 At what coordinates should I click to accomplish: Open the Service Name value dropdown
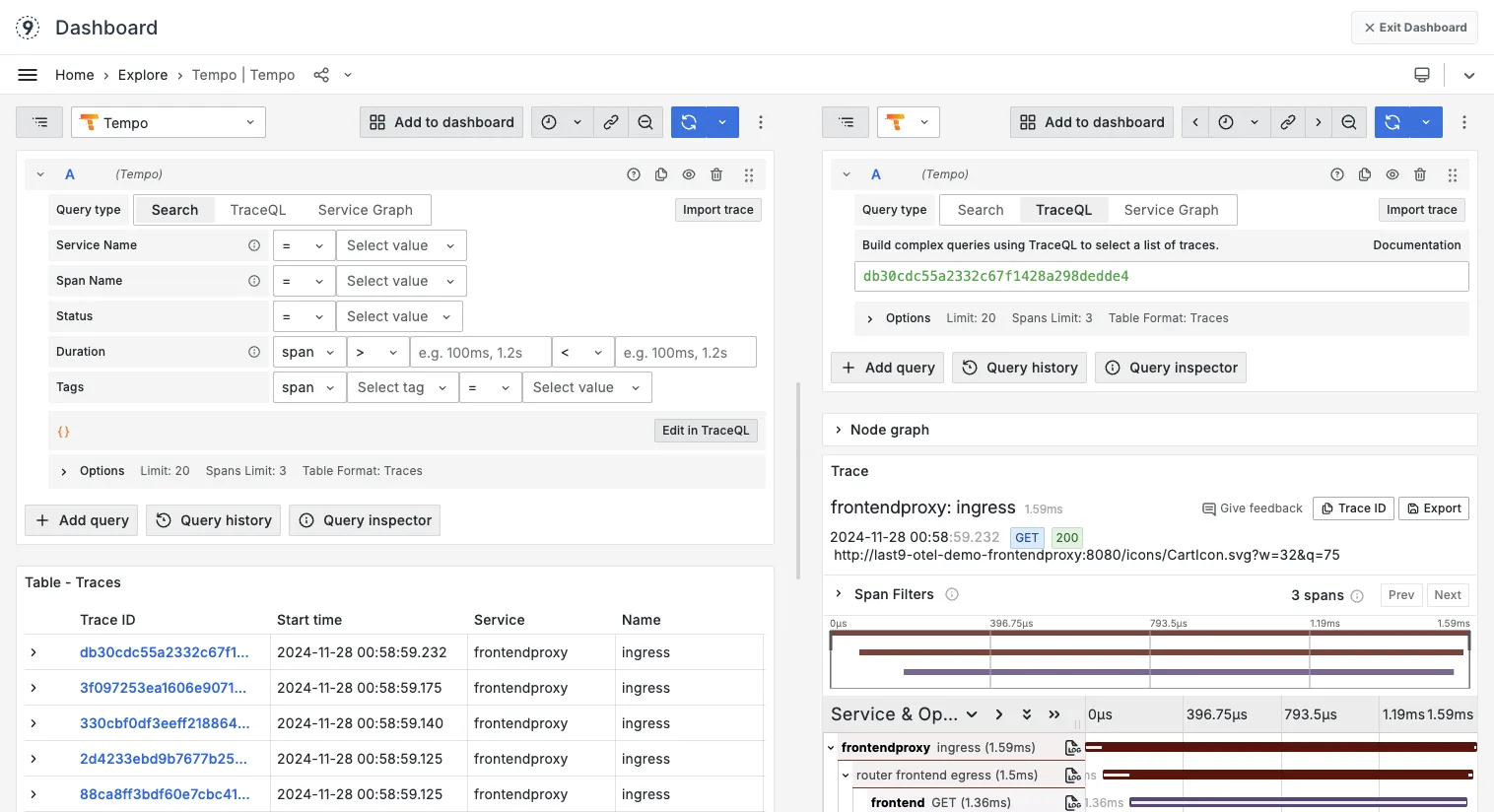pos(400,245)
